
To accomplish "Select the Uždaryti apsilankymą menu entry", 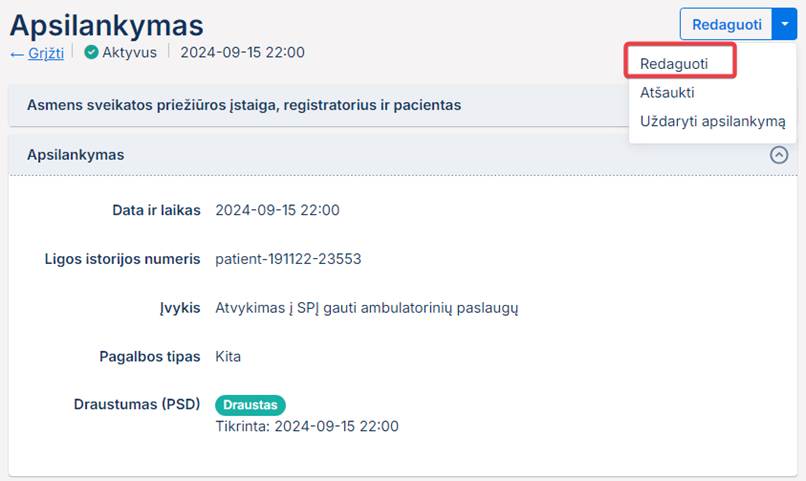I will [712, 121].
